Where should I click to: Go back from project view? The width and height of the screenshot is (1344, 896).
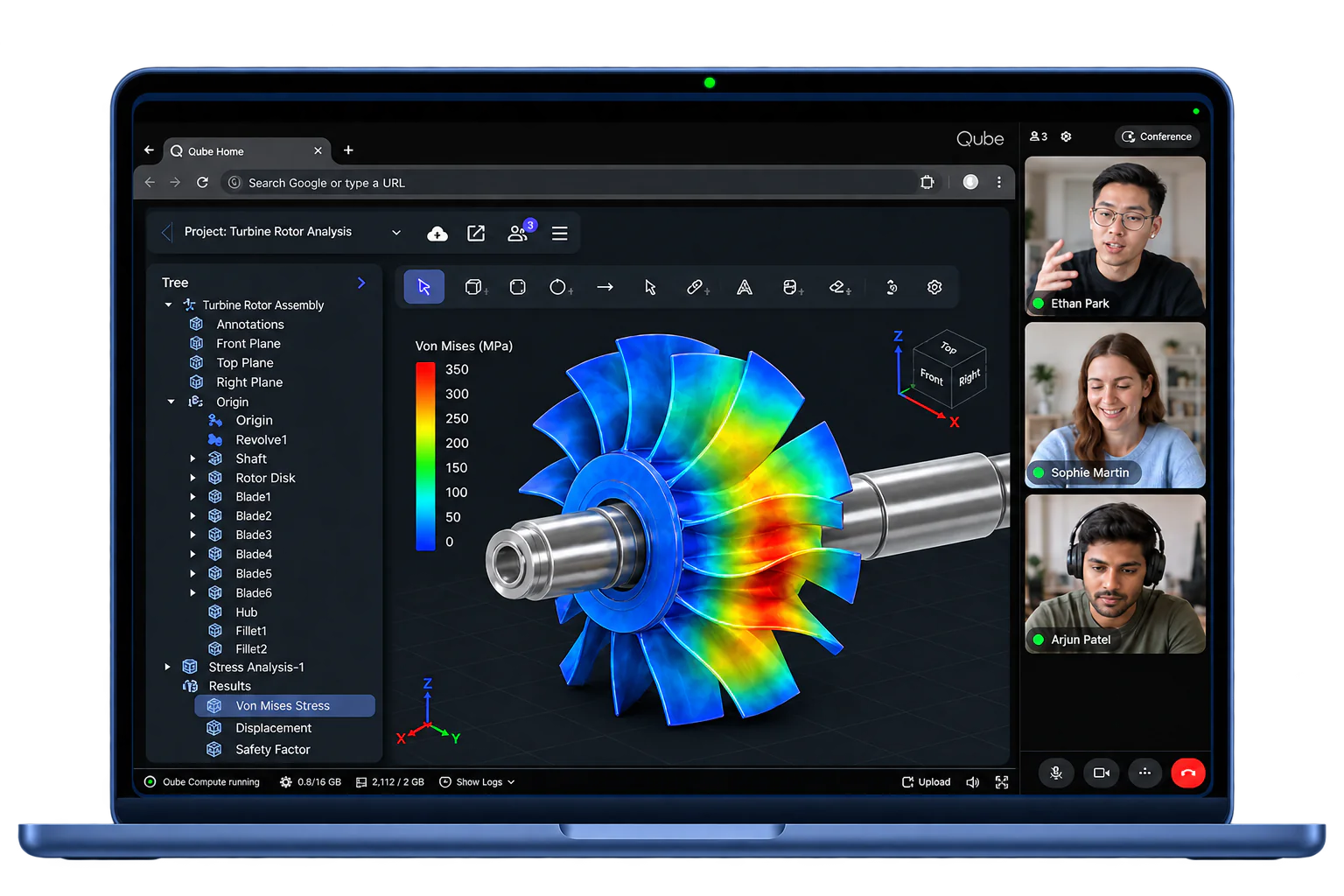pos(166,233)
